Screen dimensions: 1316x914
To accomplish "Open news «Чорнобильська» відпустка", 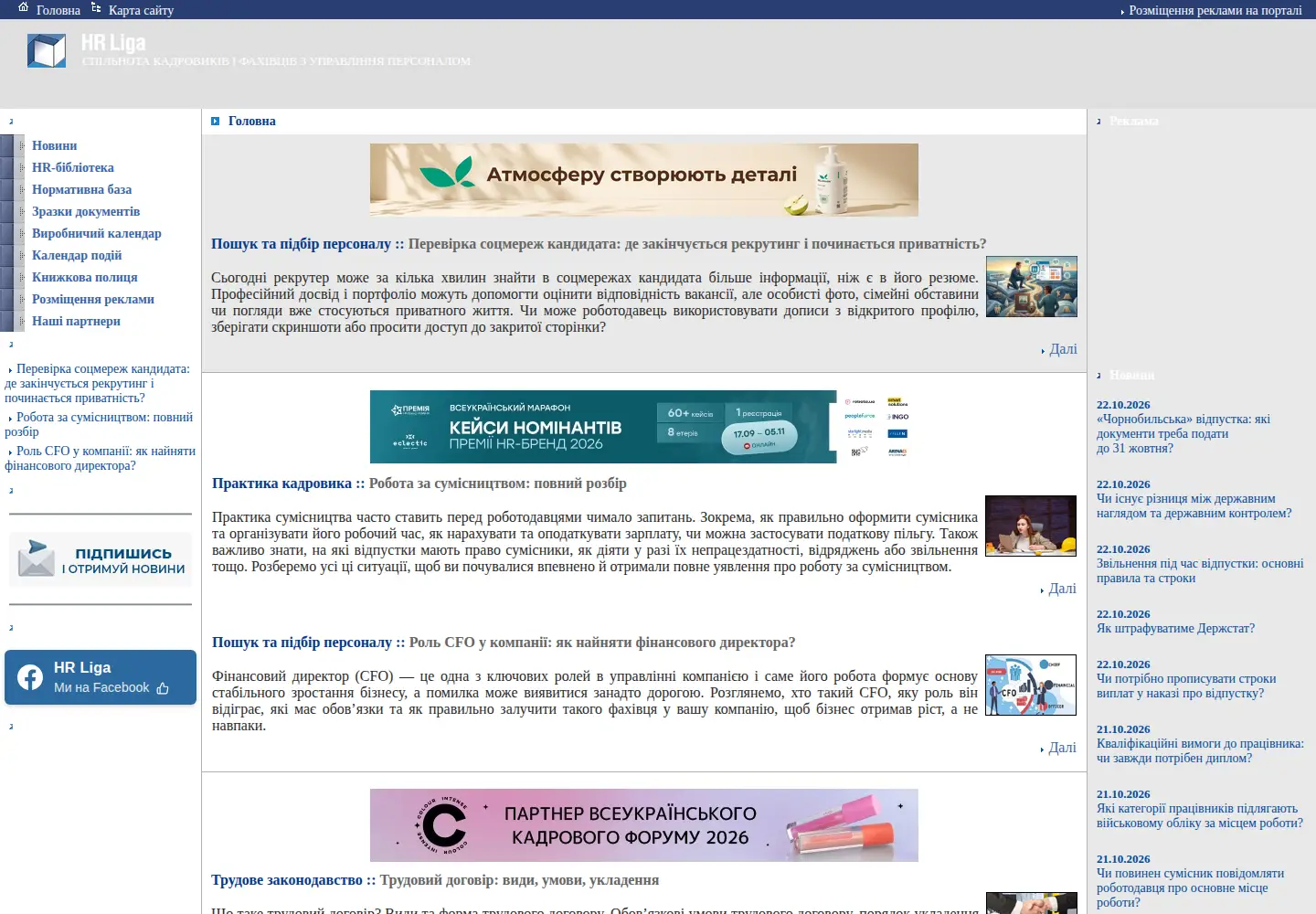I will click(x=1183, y=433).
